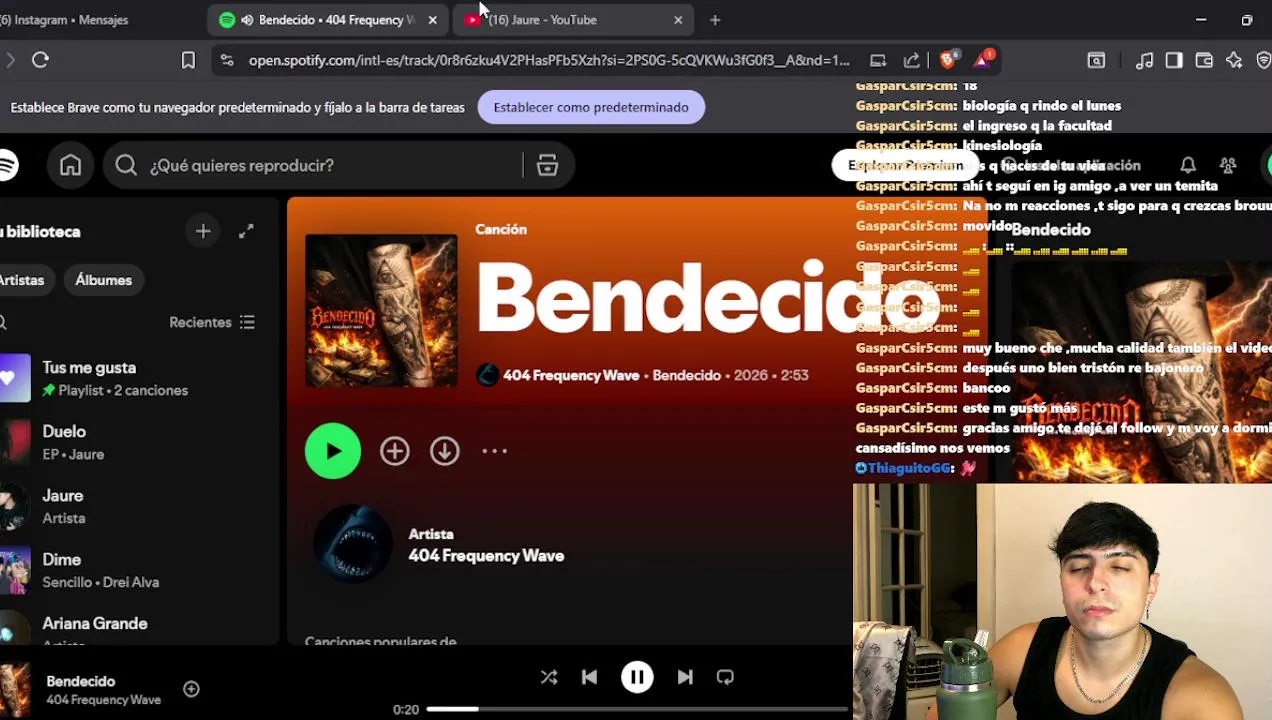Open the Brave Shields lion icon

(x=947, y=60)
